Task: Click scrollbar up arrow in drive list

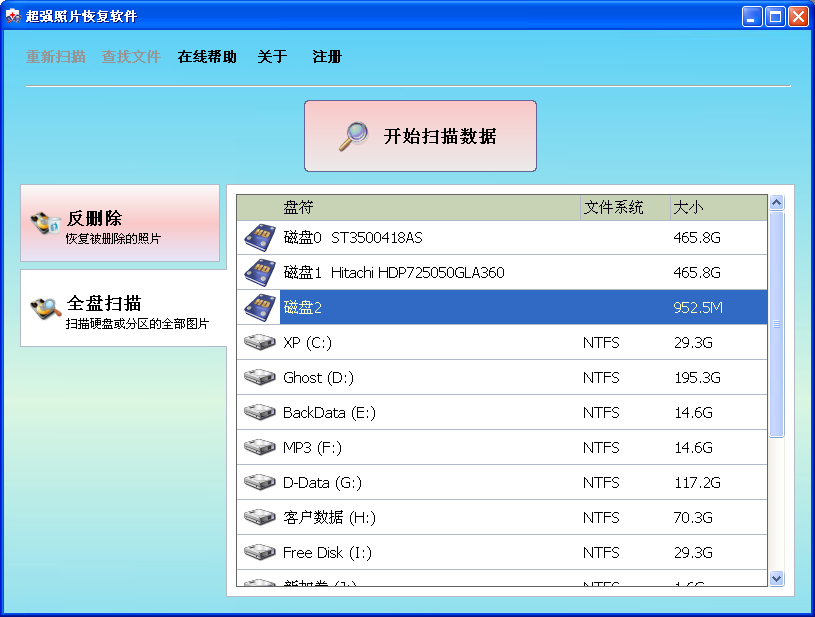Action: (x=776, y=203)
